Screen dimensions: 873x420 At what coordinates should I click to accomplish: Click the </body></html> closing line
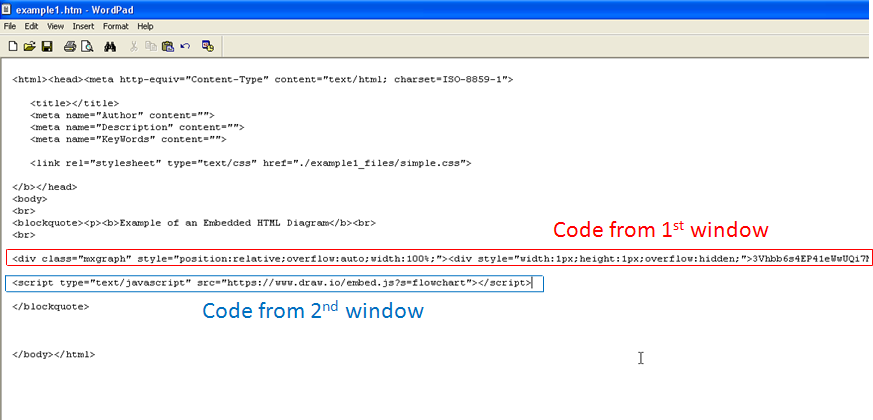click(53, 354)
